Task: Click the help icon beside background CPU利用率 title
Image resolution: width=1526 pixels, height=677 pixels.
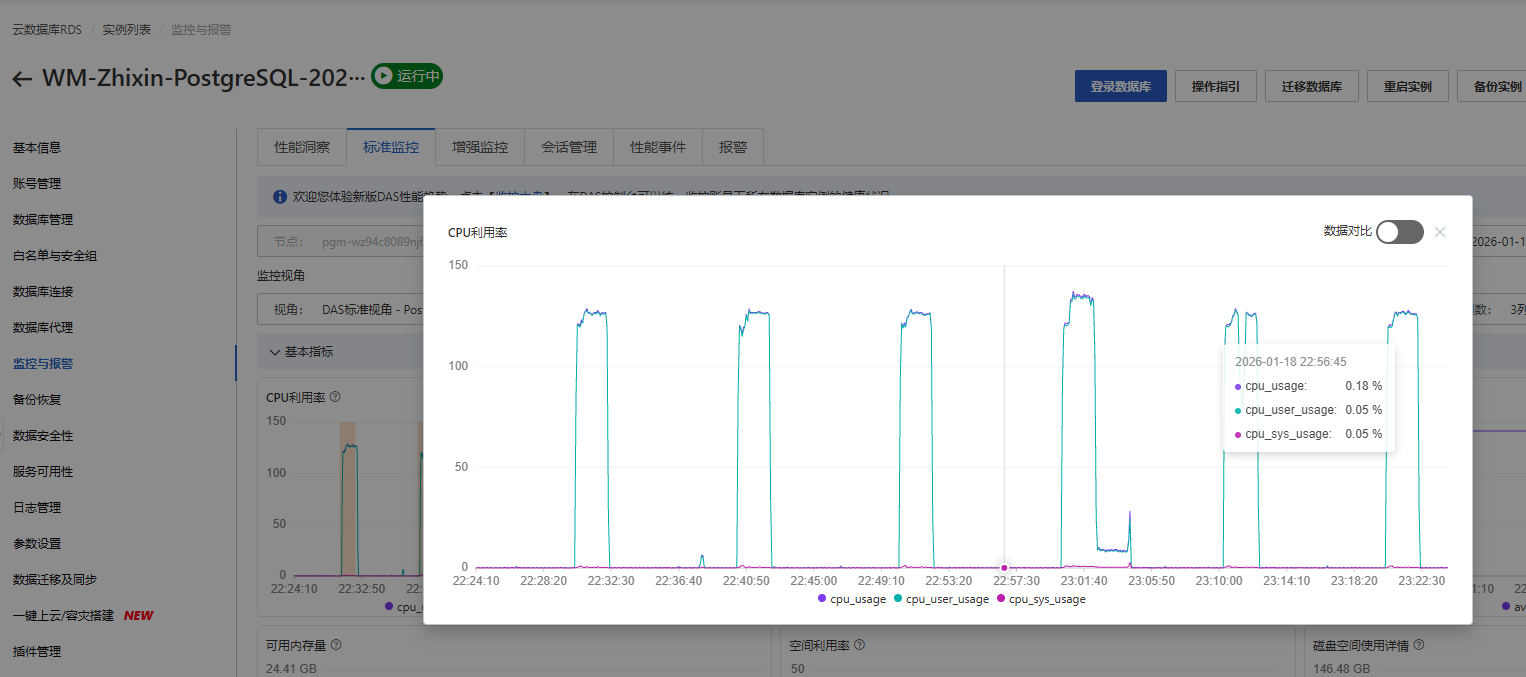Action: click(335, 397)
